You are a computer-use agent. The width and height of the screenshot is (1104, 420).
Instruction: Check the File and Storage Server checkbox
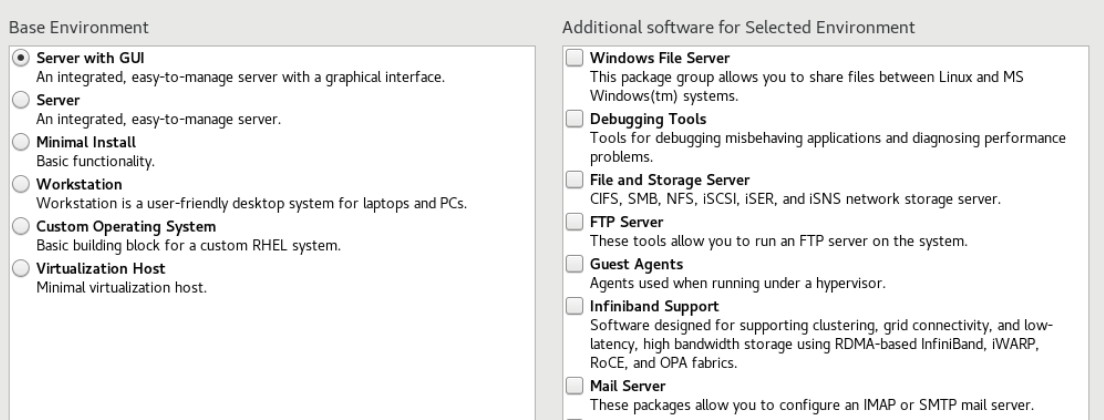(x=574, y=180)
